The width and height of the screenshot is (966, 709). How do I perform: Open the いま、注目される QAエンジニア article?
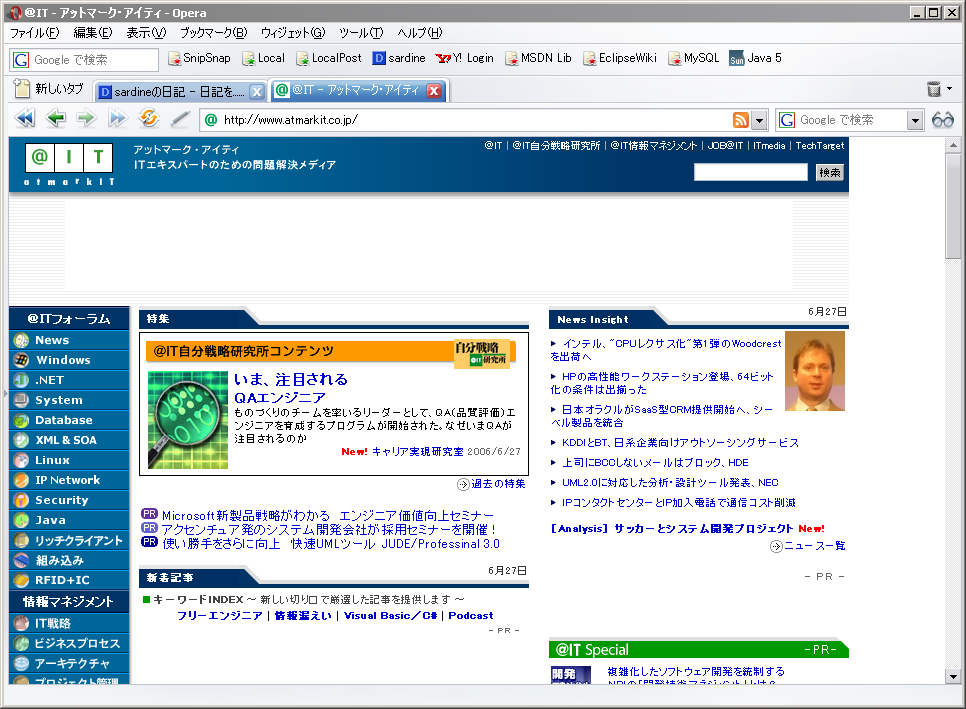click(291, 388)
